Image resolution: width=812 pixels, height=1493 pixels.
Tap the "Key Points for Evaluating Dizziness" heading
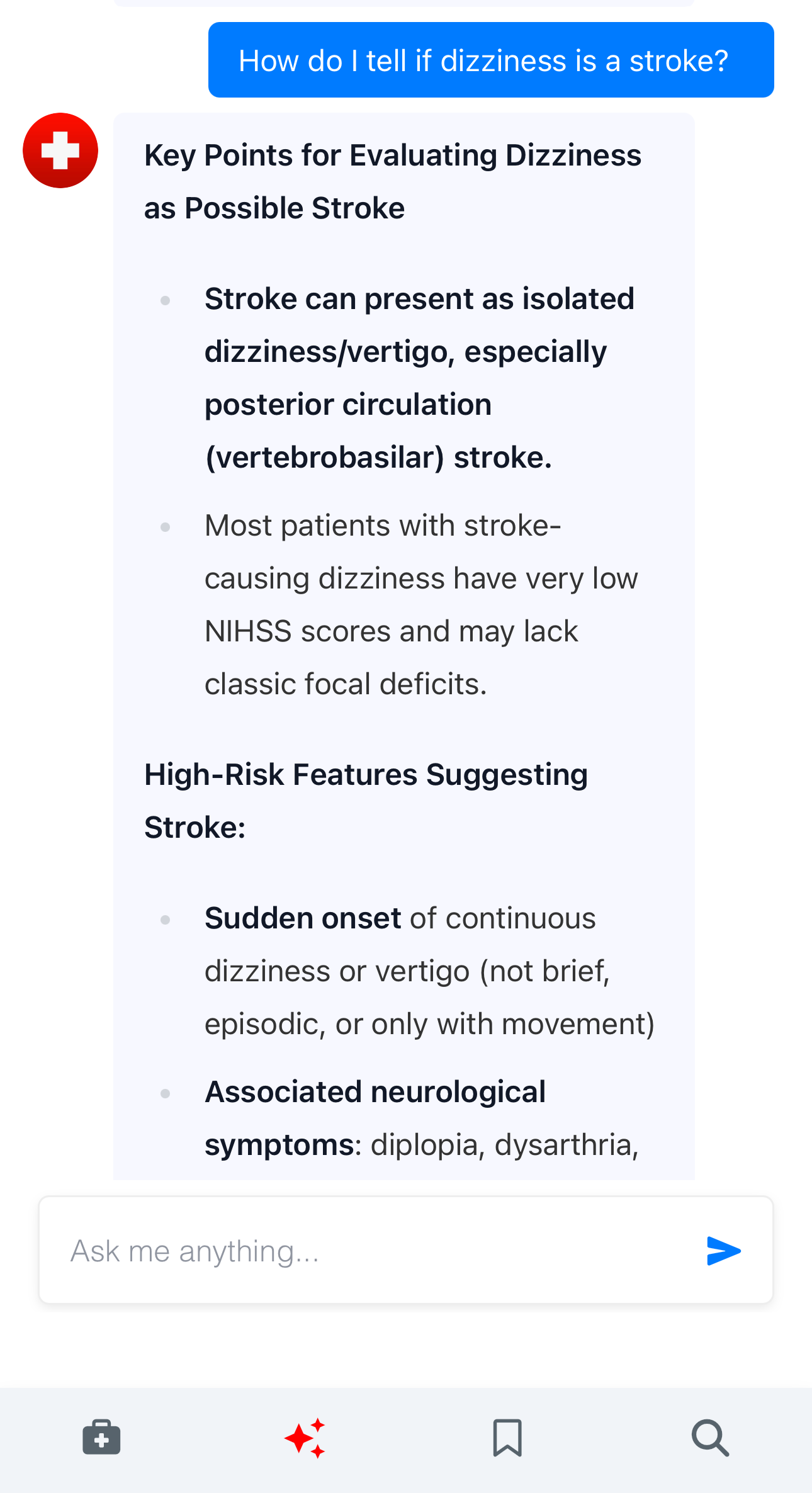click(392, 155)
